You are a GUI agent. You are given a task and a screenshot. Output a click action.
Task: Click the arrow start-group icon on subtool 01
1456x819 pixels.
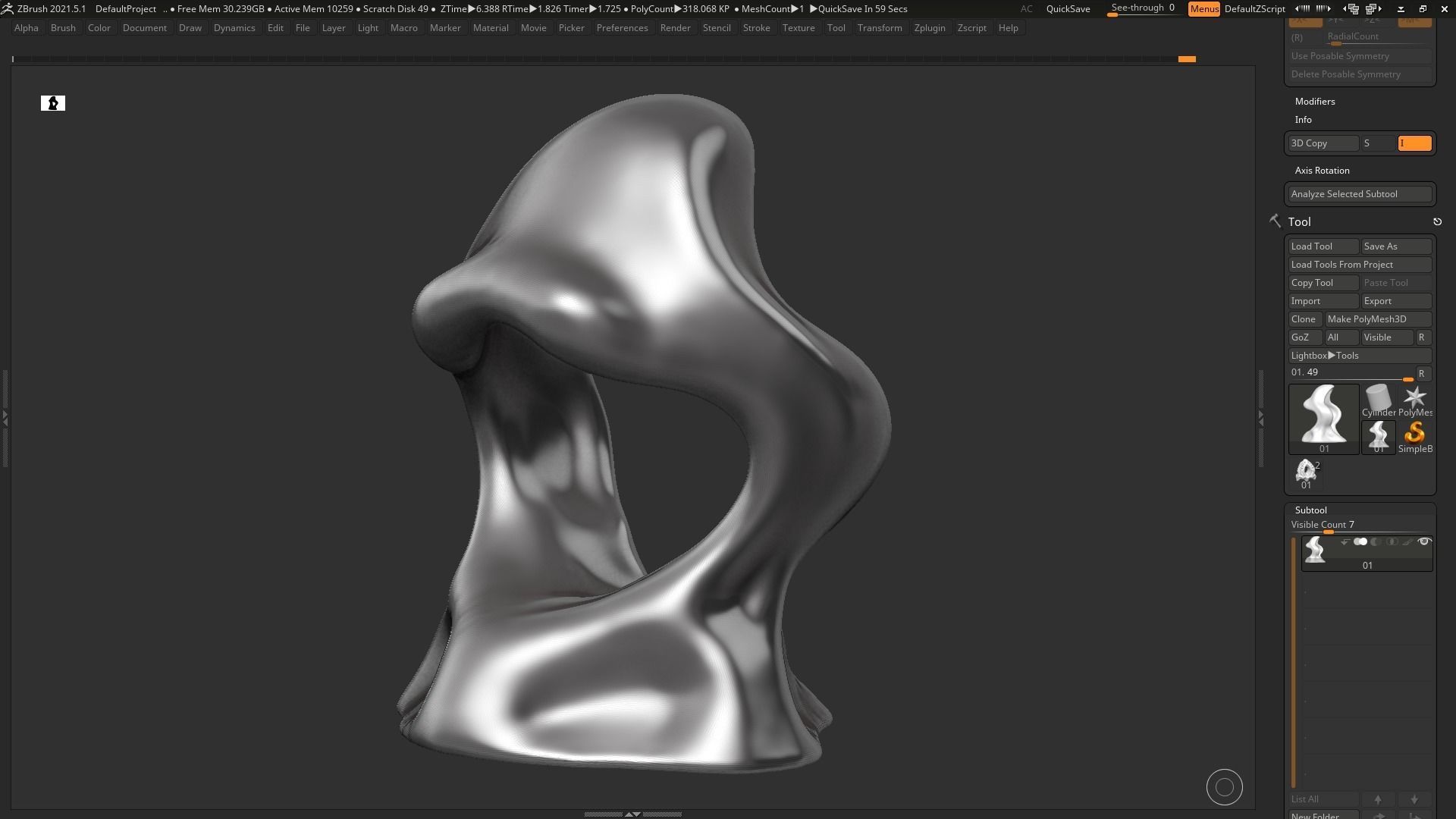(x=1345, y=541)
